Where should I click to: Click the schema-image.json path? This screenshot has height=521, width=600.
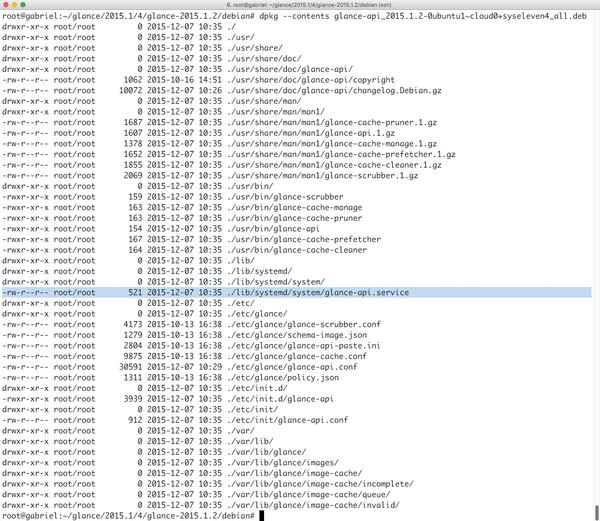click(297, 335)
